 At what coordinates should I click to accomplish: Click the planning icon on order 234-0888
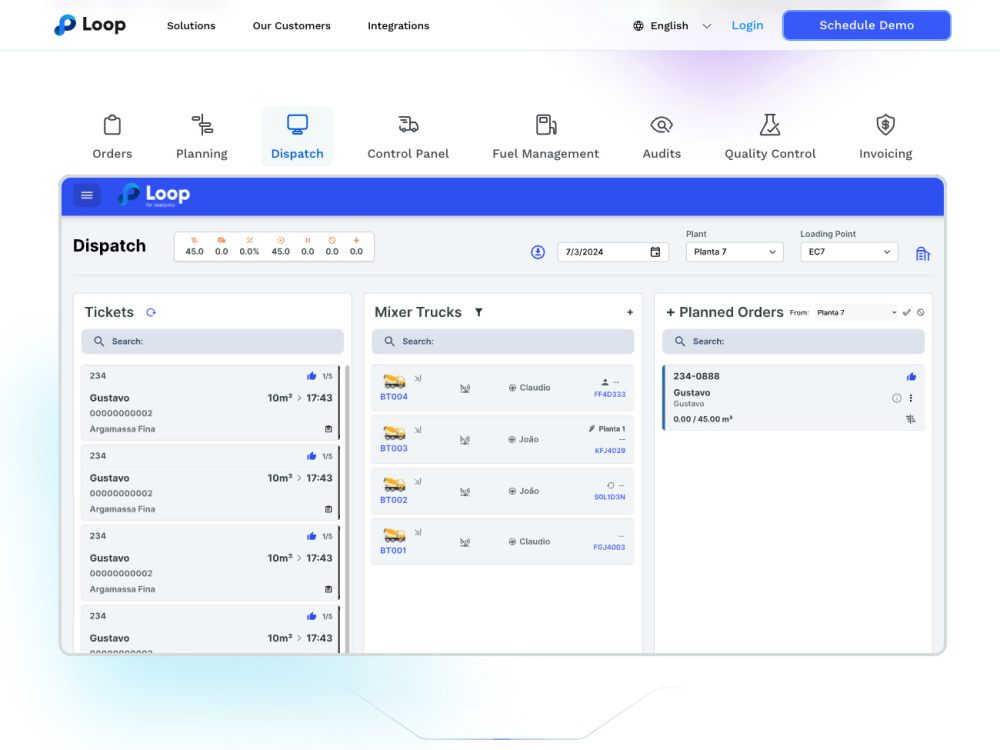click(x=911, y=419)
